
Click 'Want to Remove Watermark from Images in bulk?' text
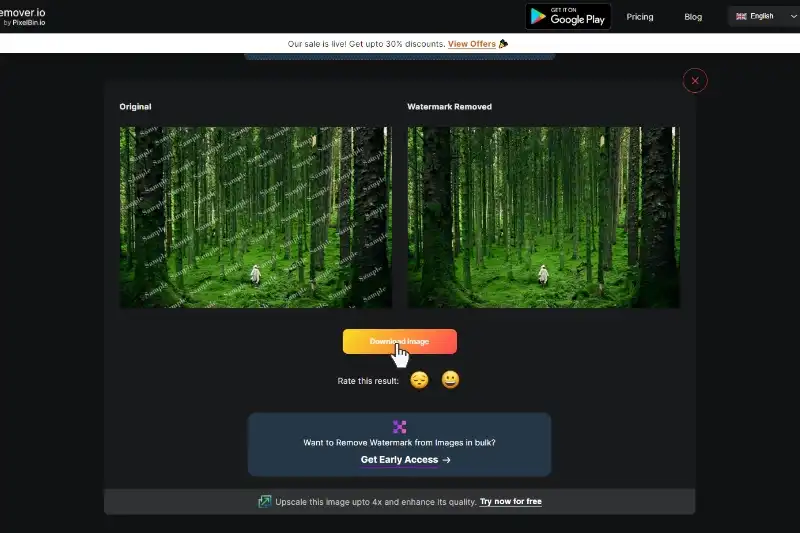[x=399, y=443]
